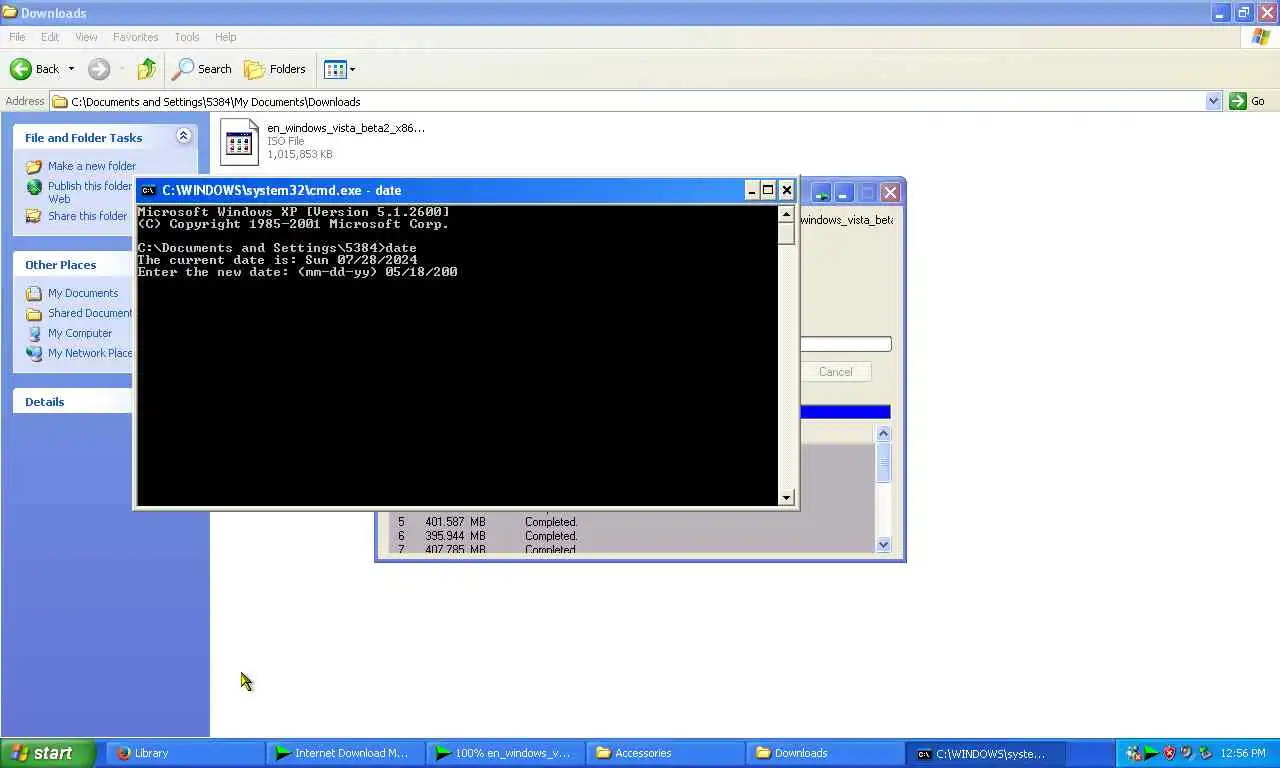Screen dimensions: 1280x768
Task: Click the blue download progress bar in IDM dialog
Action: tap(845, 412)
